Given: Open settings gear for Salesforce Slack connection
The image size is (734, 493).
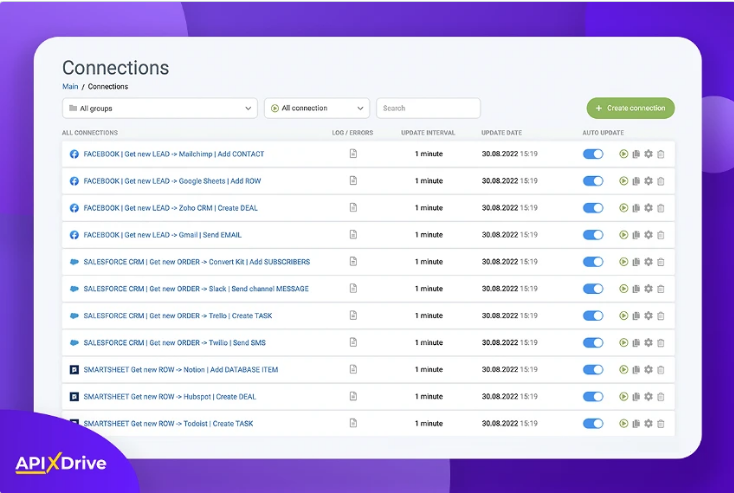Looking at the screenshot, I should point(648,288).
